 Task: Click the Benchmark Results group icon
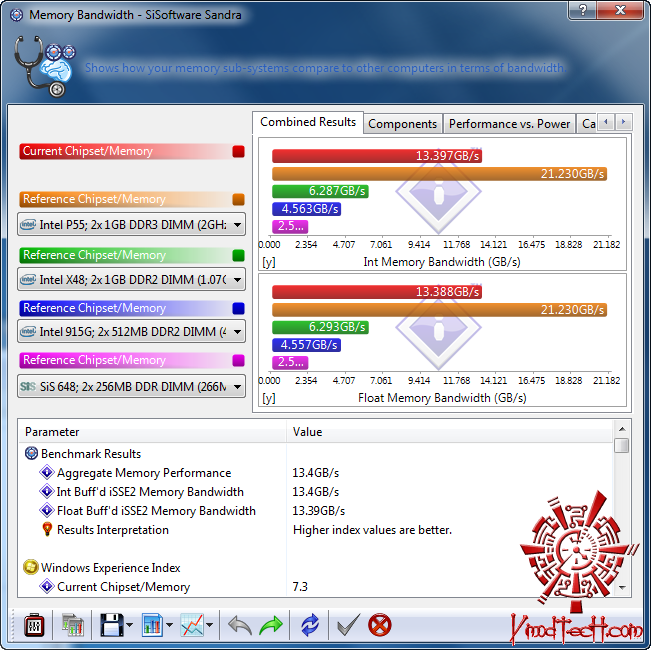[x=31, y=453]
